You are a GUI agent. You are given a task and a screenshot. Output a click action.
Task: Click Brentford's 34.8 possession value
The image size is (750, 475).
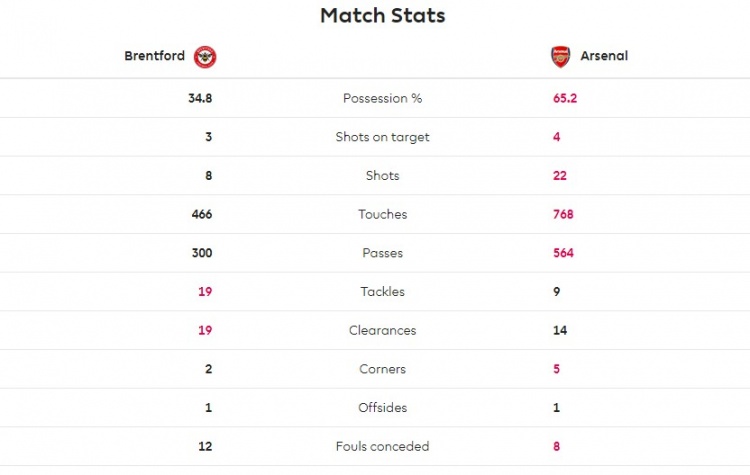(x=200, y=99)
